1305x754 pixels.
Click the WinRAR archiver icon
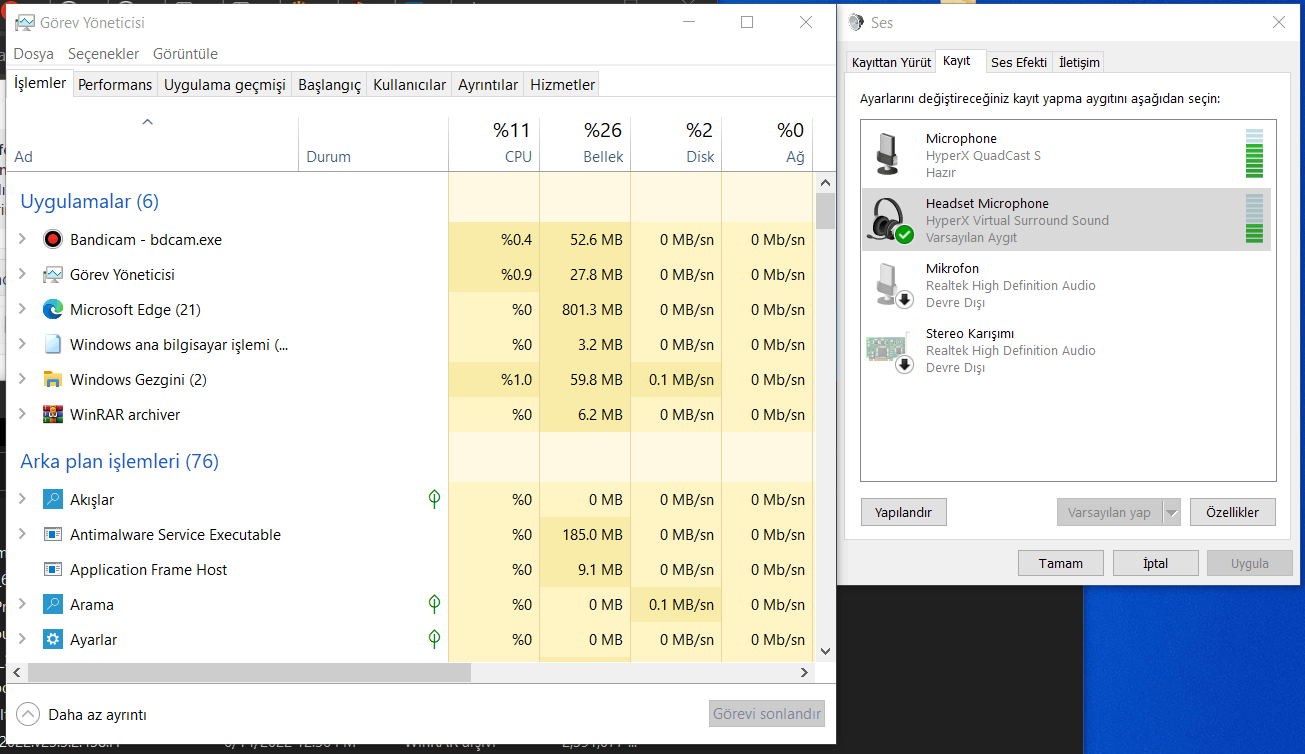53,414
